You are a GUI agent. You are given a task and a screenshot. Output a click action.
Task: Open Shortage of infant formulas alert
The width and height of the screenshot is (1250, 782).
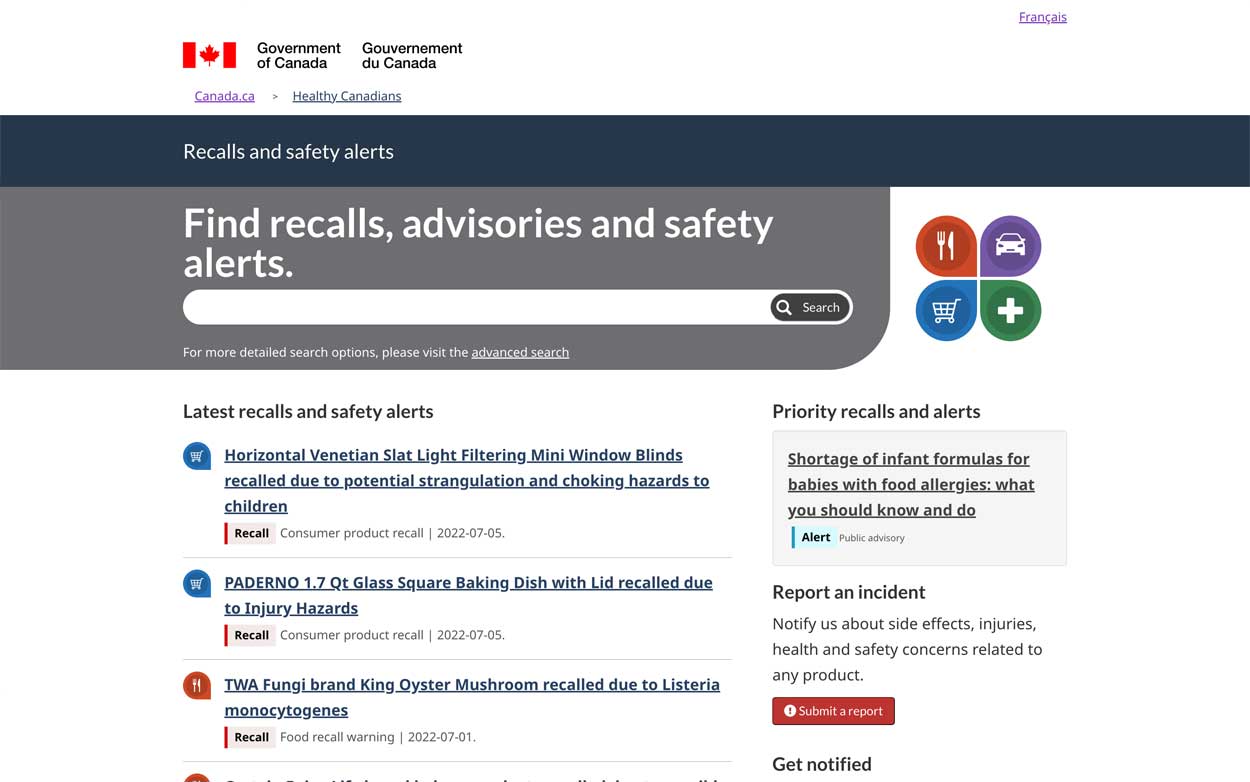click(911, 484)
